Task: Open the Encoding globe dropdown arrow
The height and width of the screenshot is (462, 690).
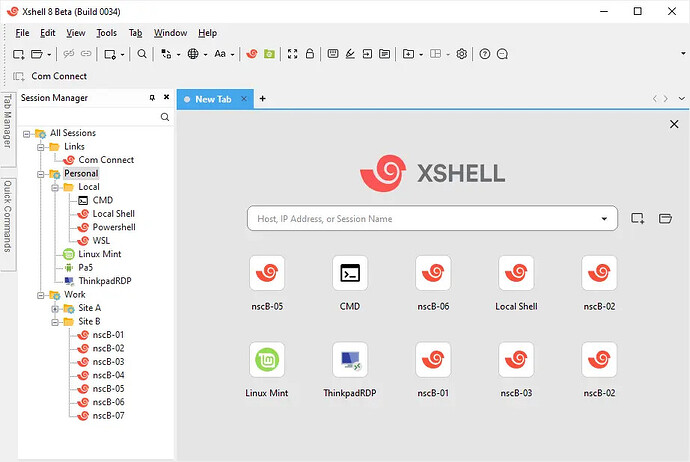Action: pyautogui.click(x=205, y=55)
